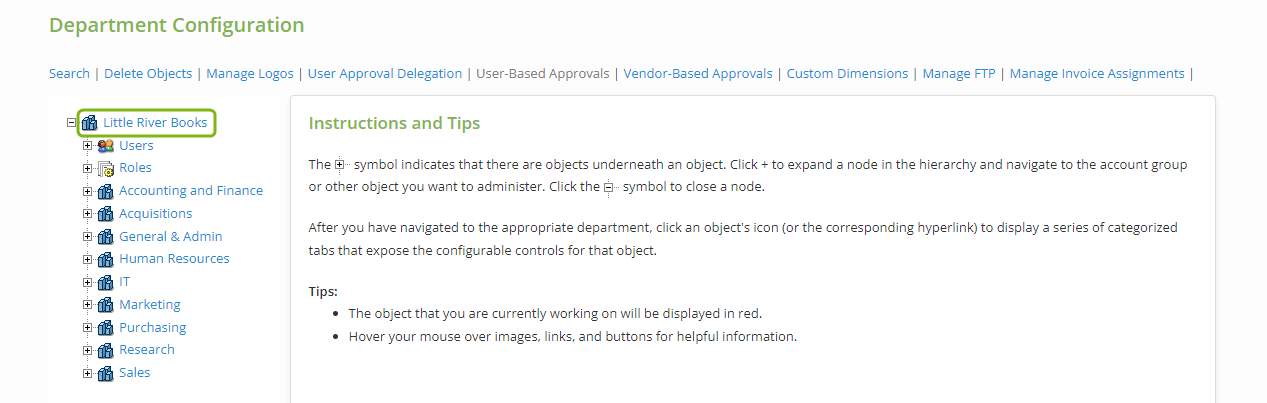Click the Accounting and Finance department icon

pos(105,191)
